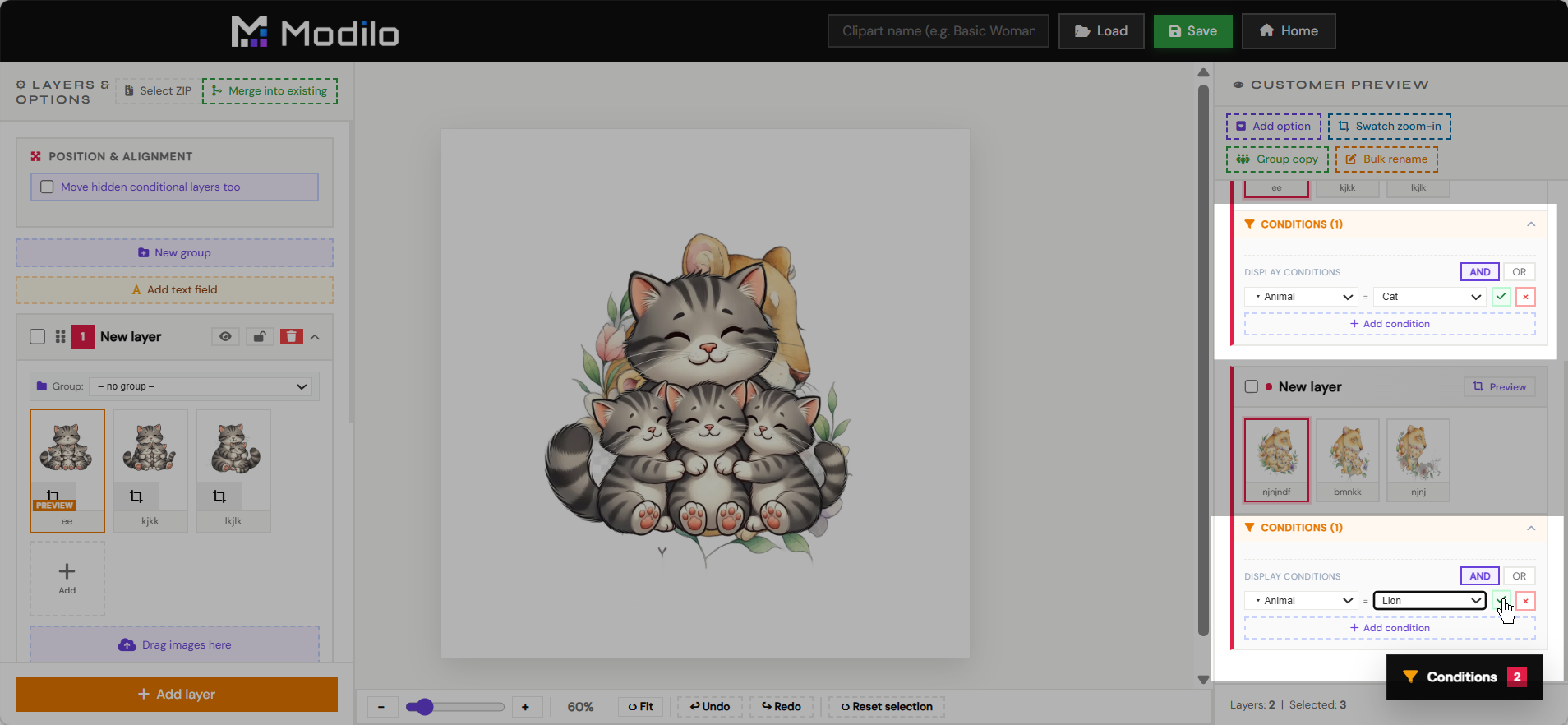Screen dimensions: 1568x725
Task: Collapse the upper Conditions (1) section
Action: click(x=1531, y=224)
